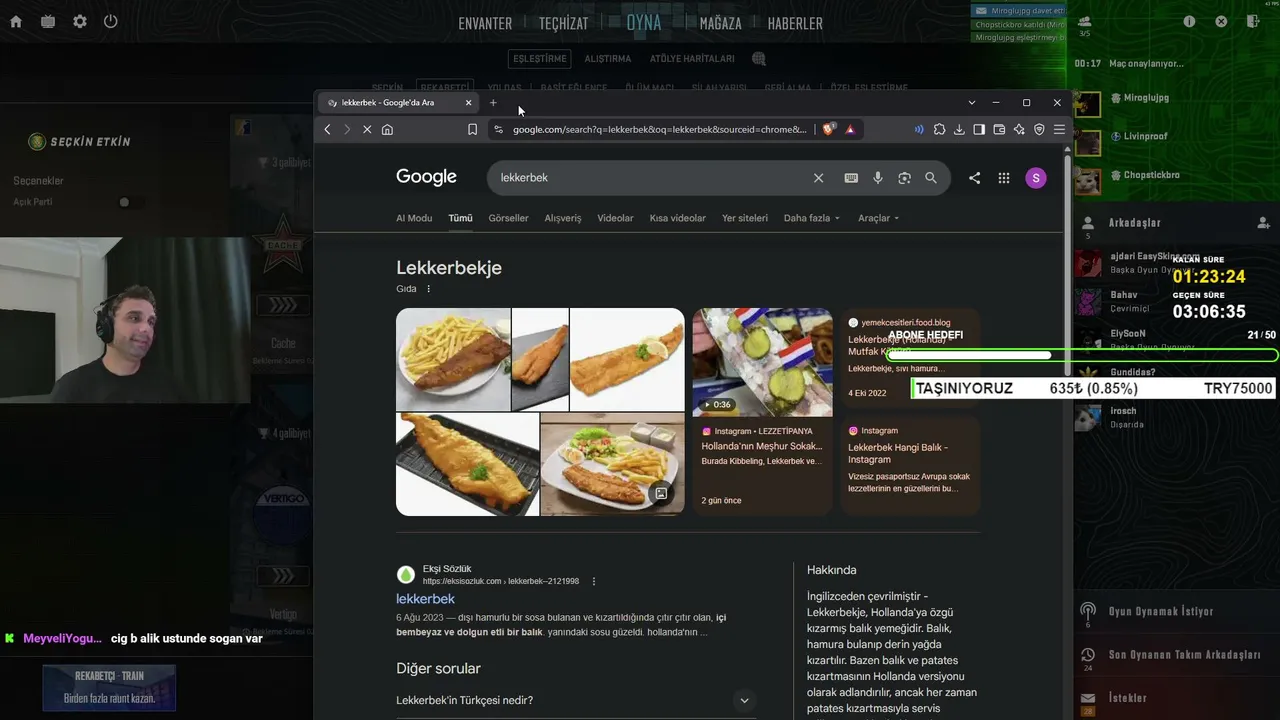This screenshot has width=1280, height=720.
Task: Select the ALIŞTIRMA practice tab
Action: (x=608, y=59)
